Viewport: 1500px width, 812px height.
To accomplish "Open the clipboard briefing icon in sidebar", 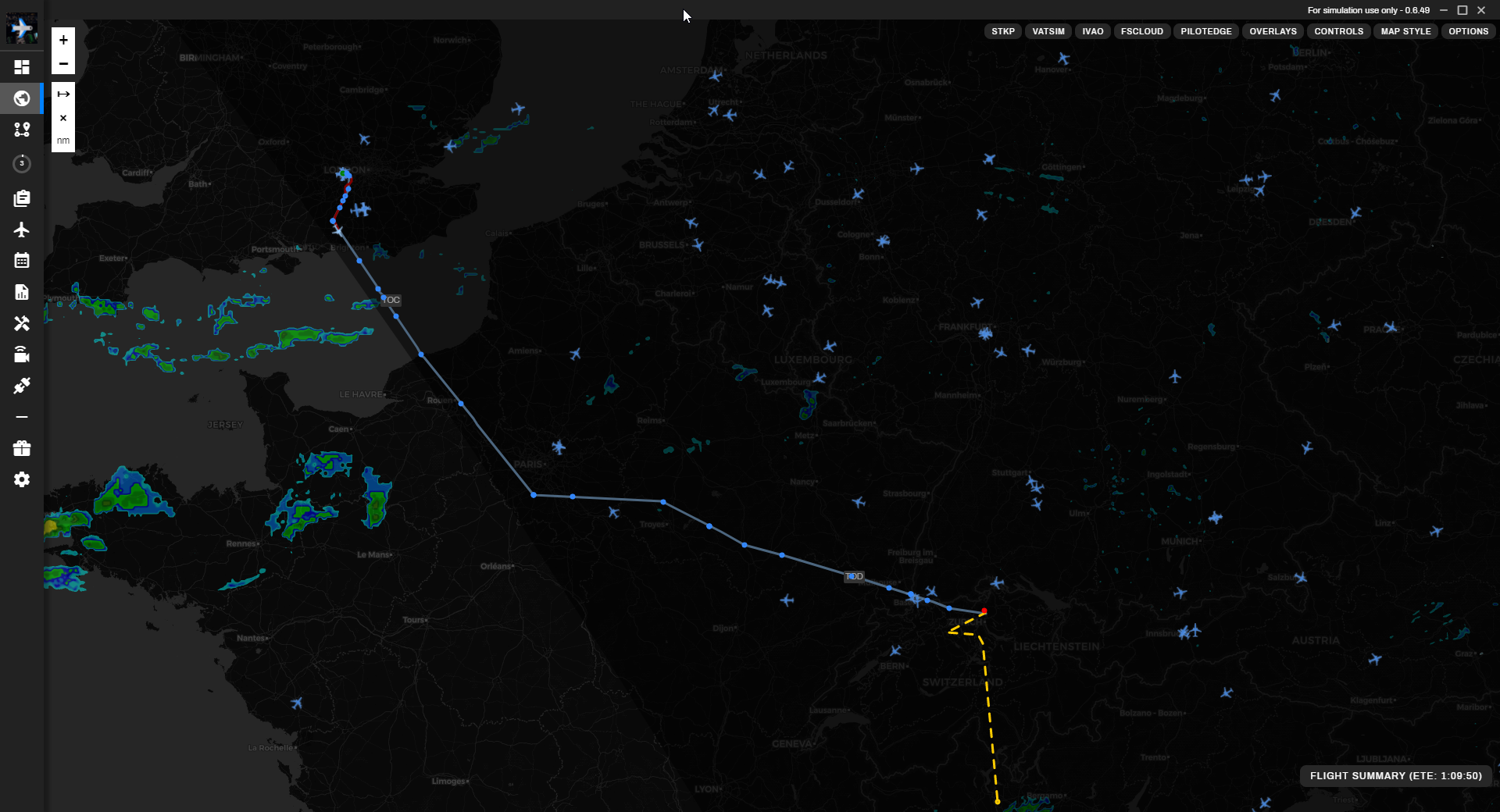I will point(22,198).
